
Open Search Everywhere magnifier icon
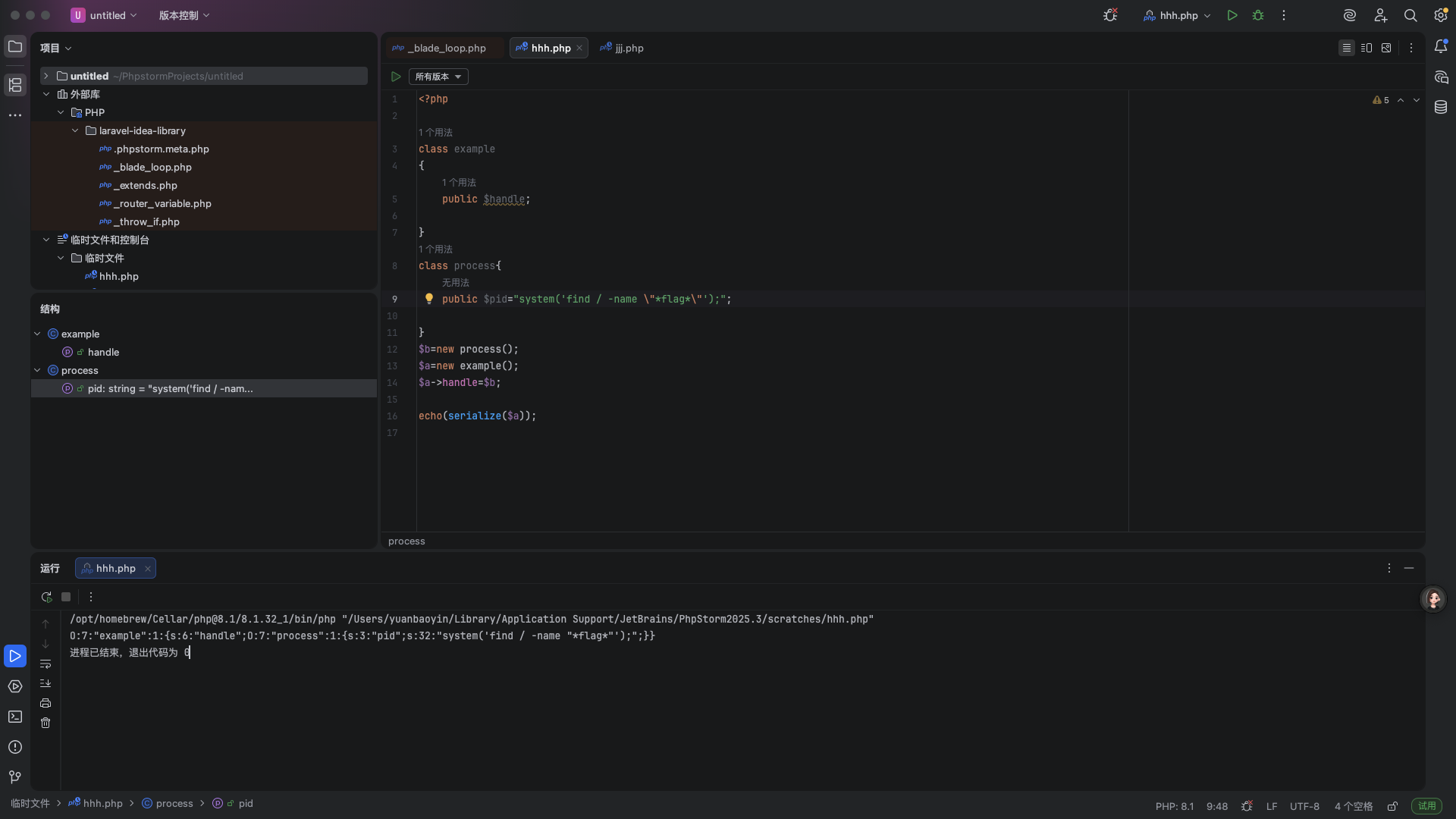pyautogui.click(x=1410, y=15)
